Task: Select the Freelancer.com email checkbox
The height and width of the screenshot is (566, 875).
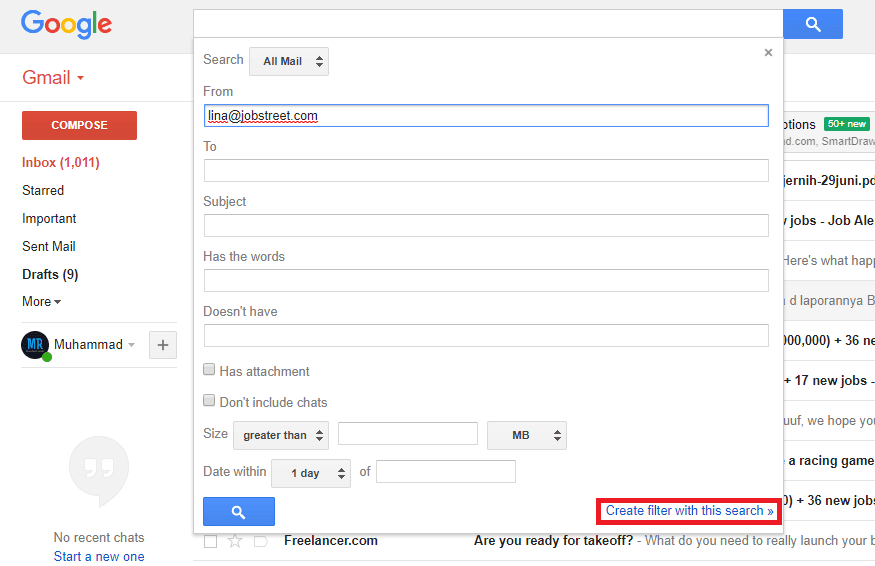Action: [210, 541]
